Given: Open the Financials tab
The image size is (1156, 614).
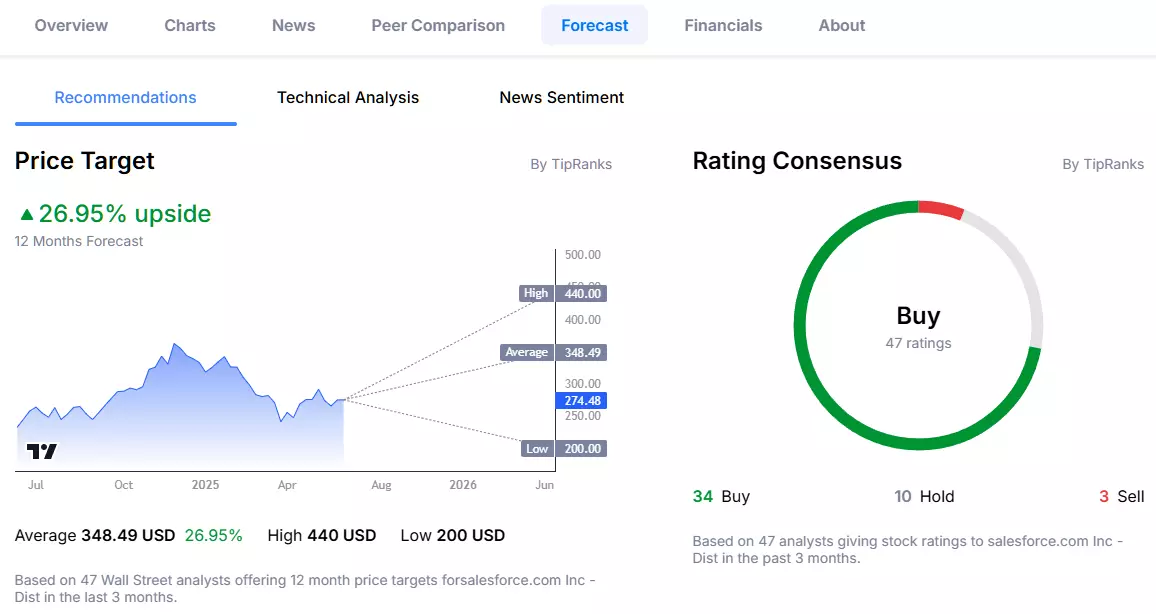Looking at the screenshot, I should pos(723,25).
